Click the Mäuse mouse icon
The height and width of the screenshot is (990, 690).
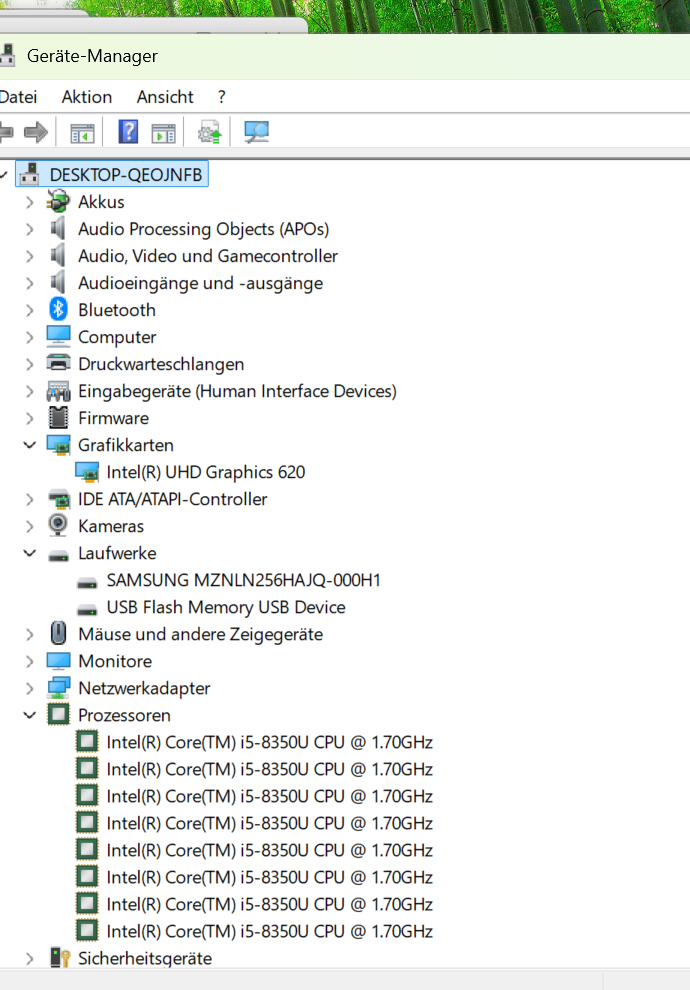coord(58,633)
